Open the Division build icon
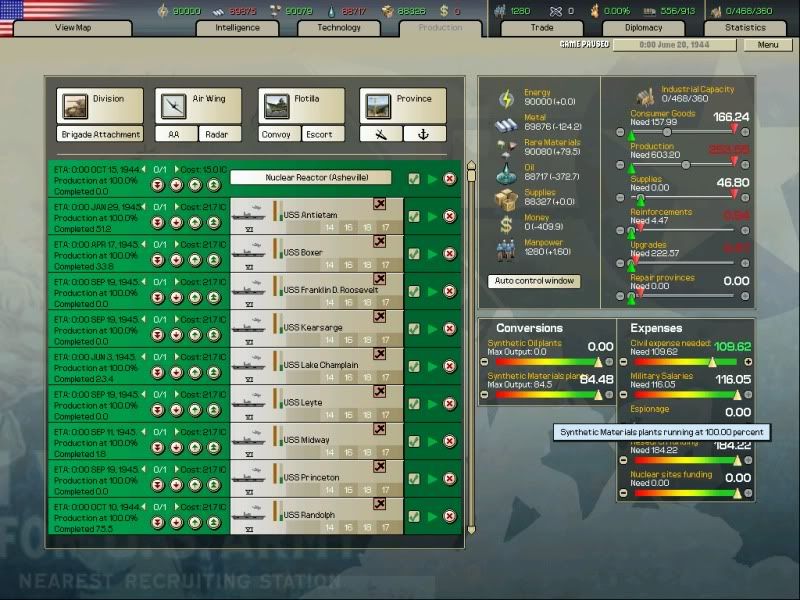The width and height of the screenshot is (800, 600). 74,105
